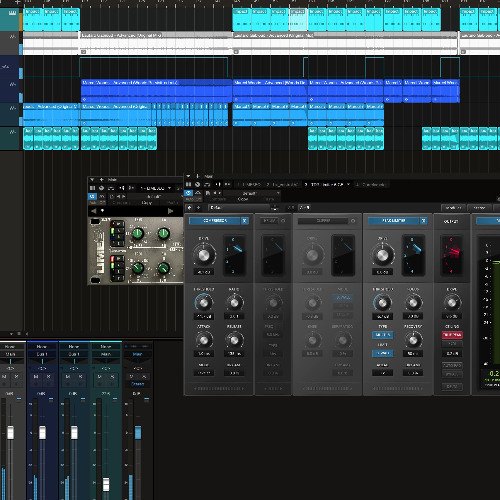
Task: Click the routing icon in dynamics window toolbar
Action: click(207, 184)
